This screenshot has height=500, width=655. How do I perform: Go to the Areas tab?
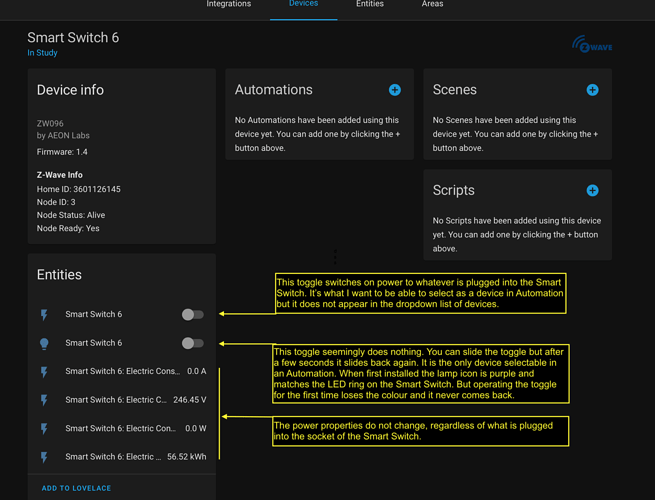click(432, 5)
